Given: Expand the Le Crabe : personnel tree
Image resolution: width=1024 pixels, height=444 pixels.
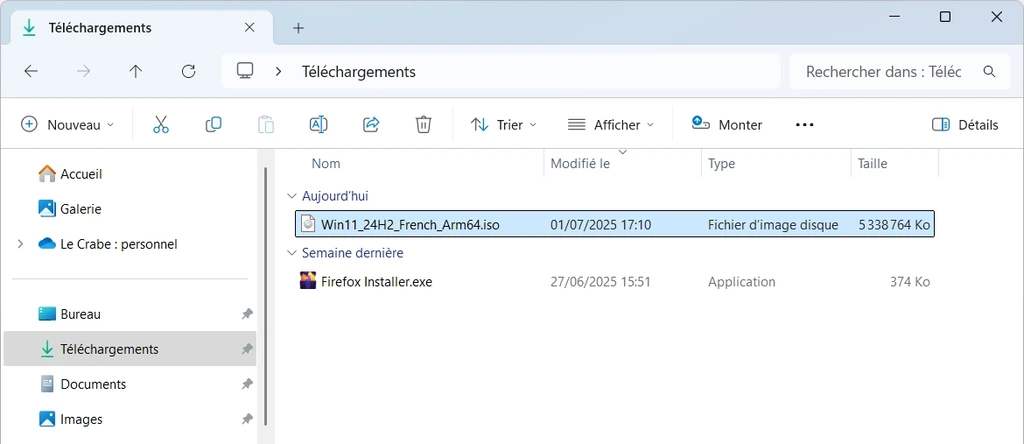Looking at the screenshot, I should [20, 244].
